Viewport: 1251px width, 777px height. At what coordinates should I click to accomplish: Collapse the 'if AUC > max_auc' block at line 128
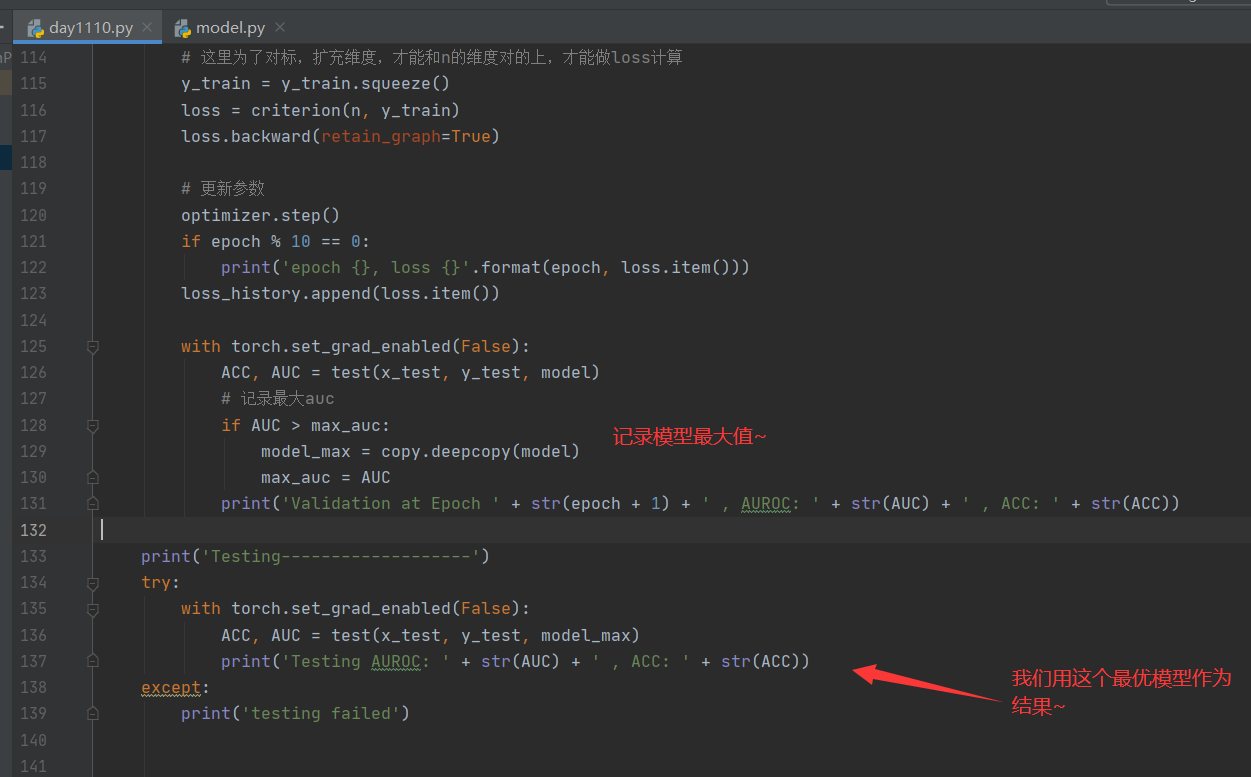(x=93, y=425)
